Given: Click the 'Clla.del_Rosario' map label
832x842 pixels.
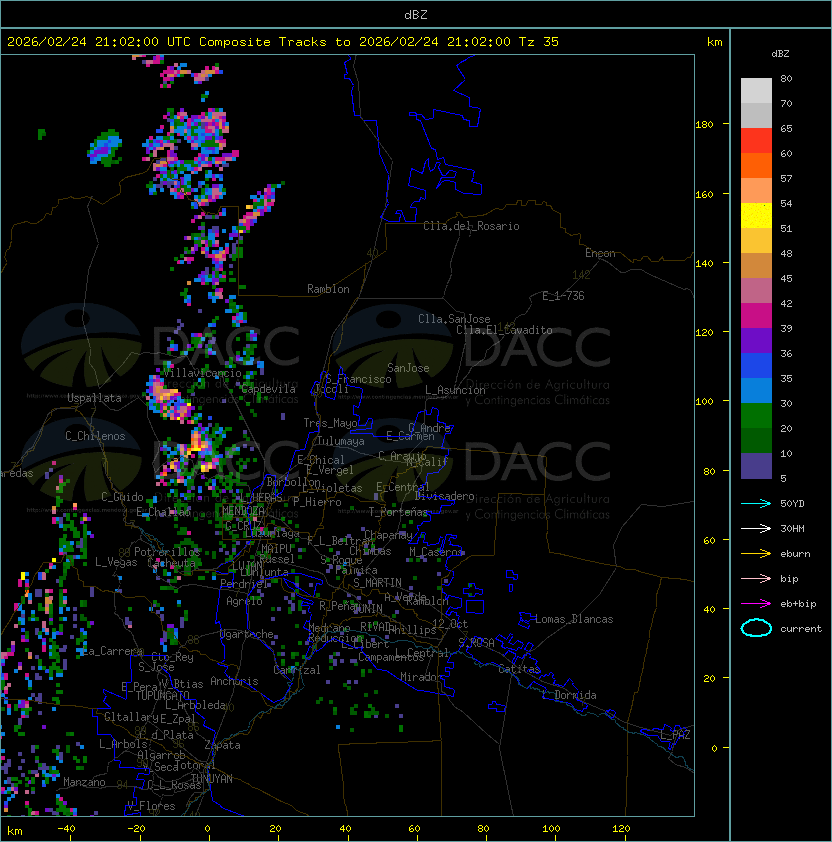Looking at the screenshot, I should (471, 226).
